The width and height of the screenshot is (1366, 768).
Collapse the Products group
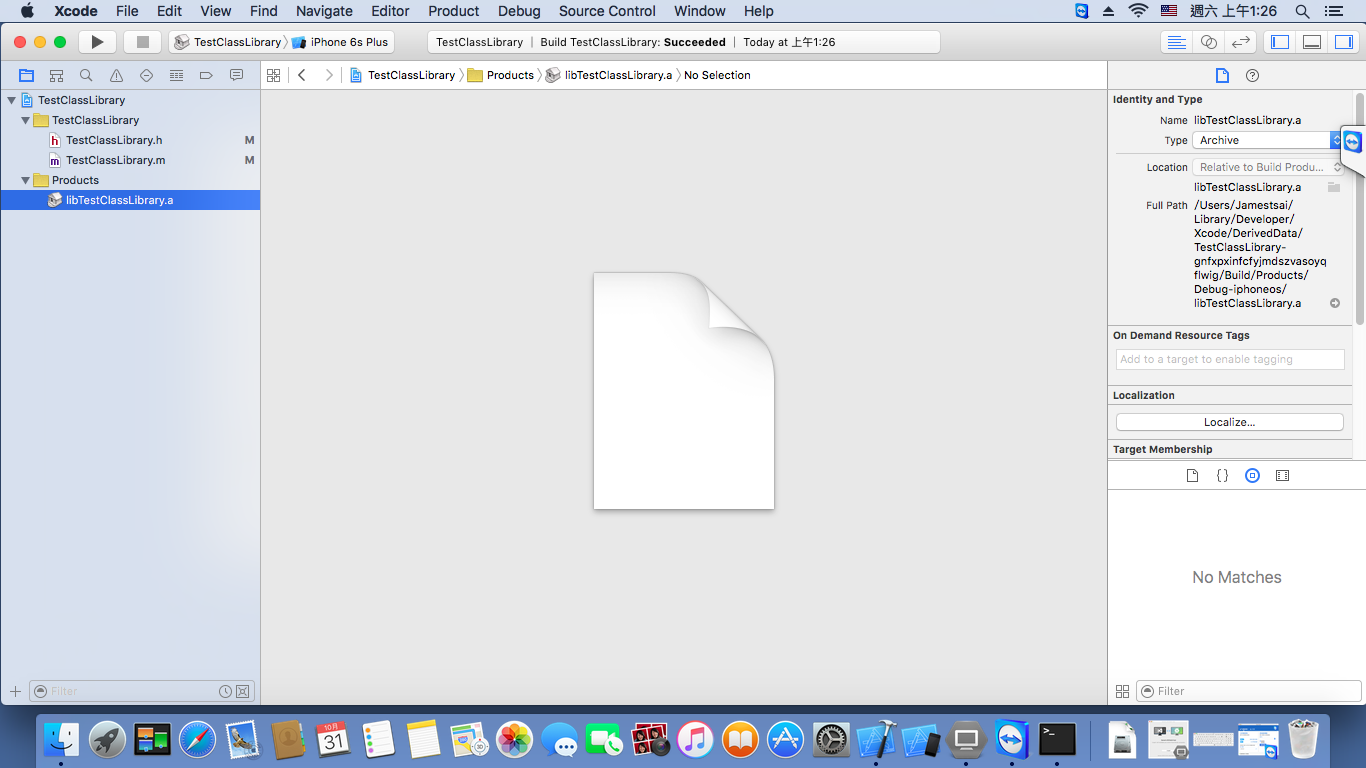[26, 180]
